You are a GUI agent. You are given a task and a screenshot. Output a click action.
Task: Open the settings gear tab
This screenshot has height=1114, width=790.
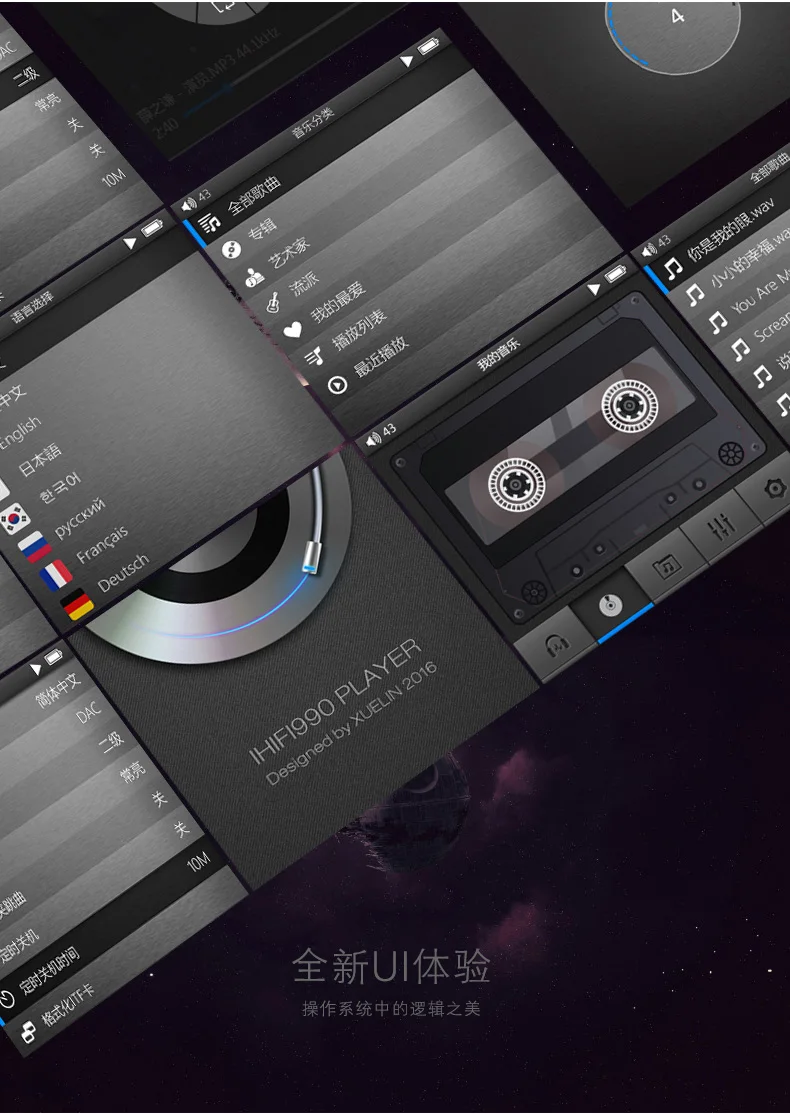[x=774, y=489]
